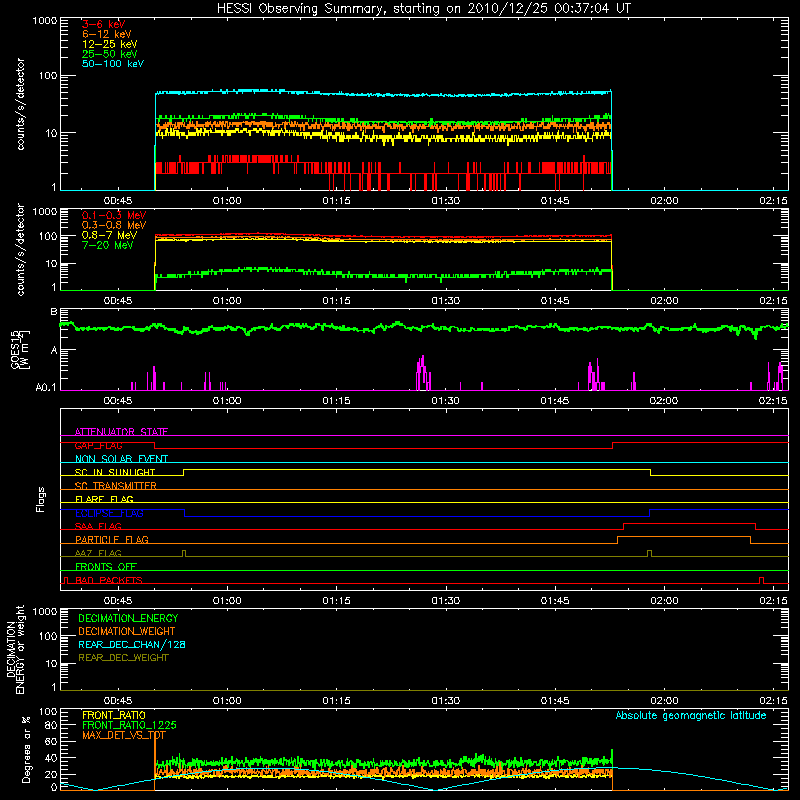Select the 12-25 keV legend label

(x=109, y=44)
